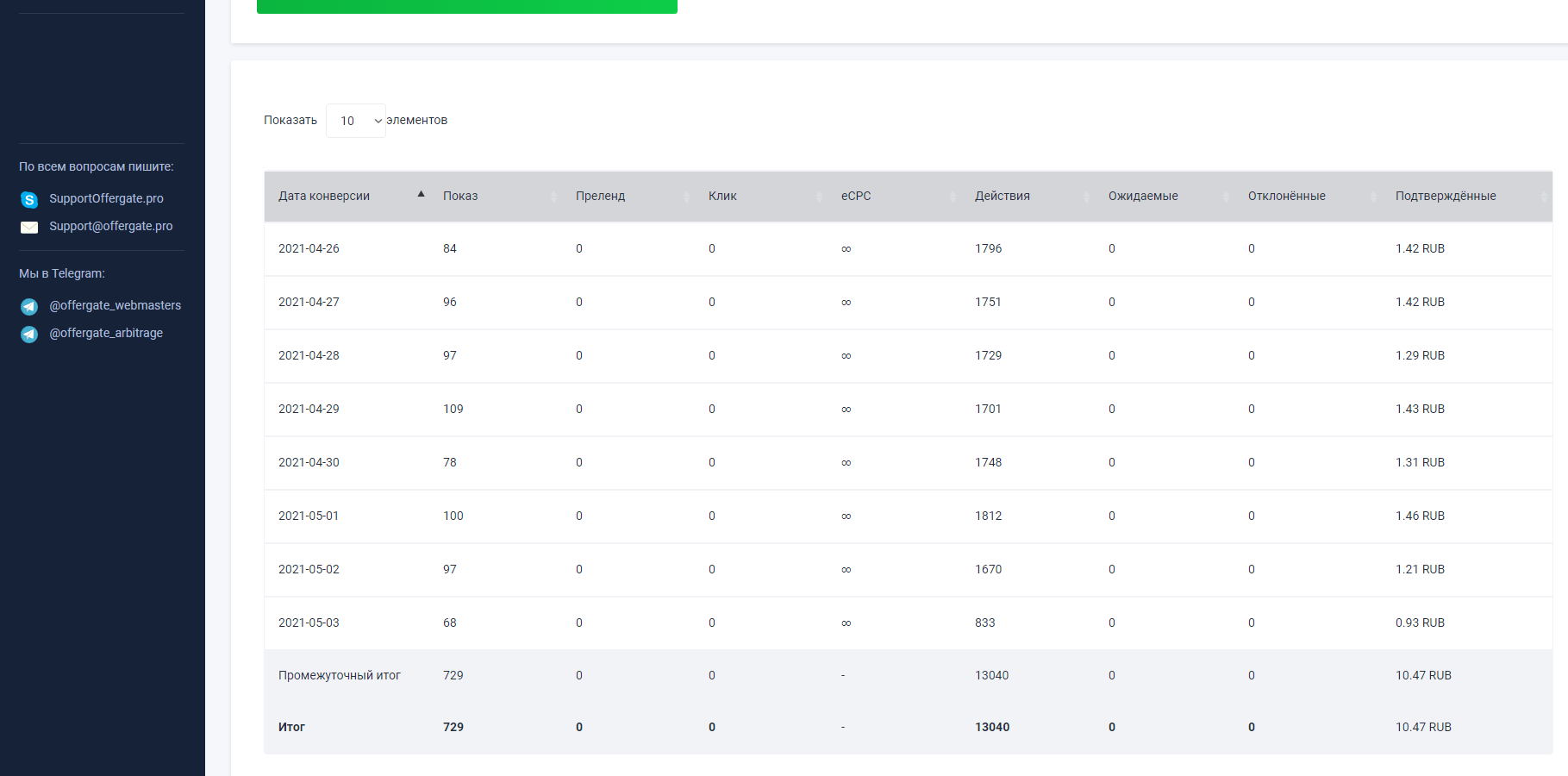
Task: Sort the table by Ожидаемые column
Action: tap(1165, 197)
